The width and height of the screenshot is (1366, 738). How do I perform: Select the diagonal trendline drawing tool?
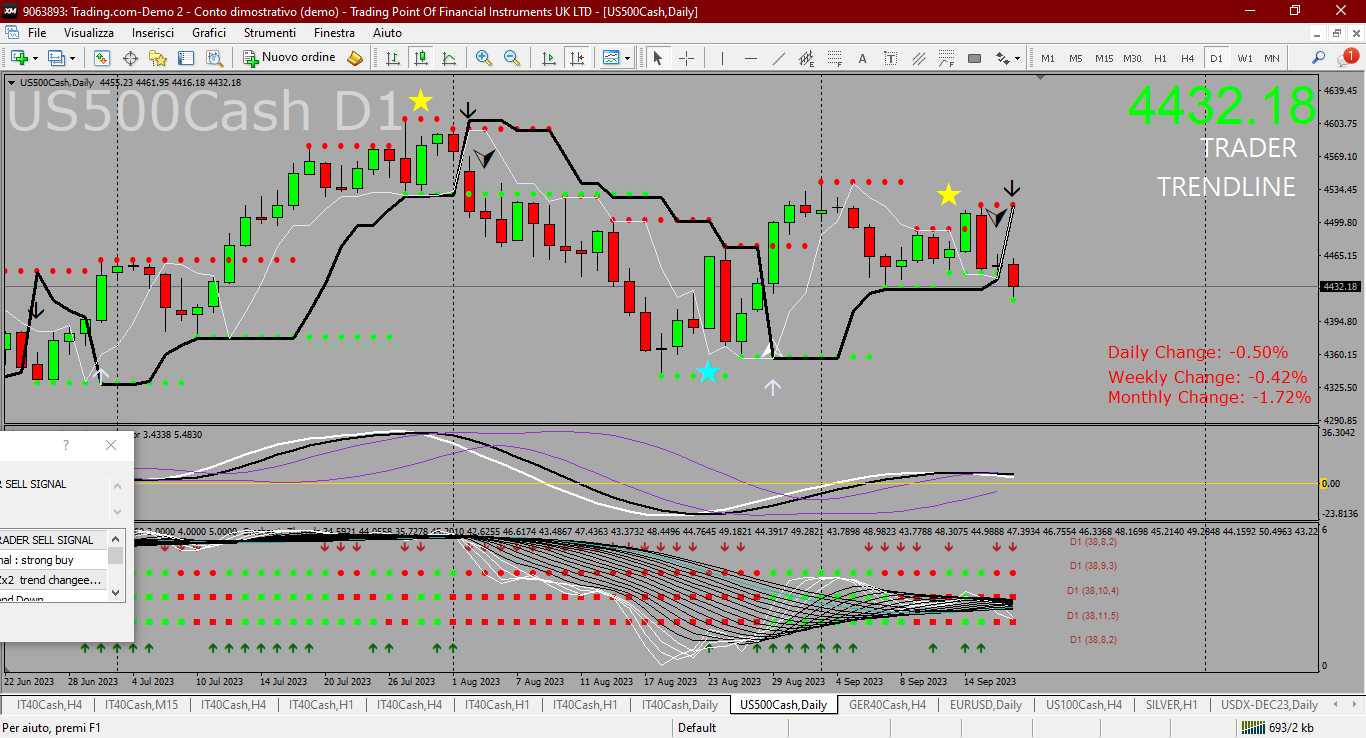pos(779,58)
